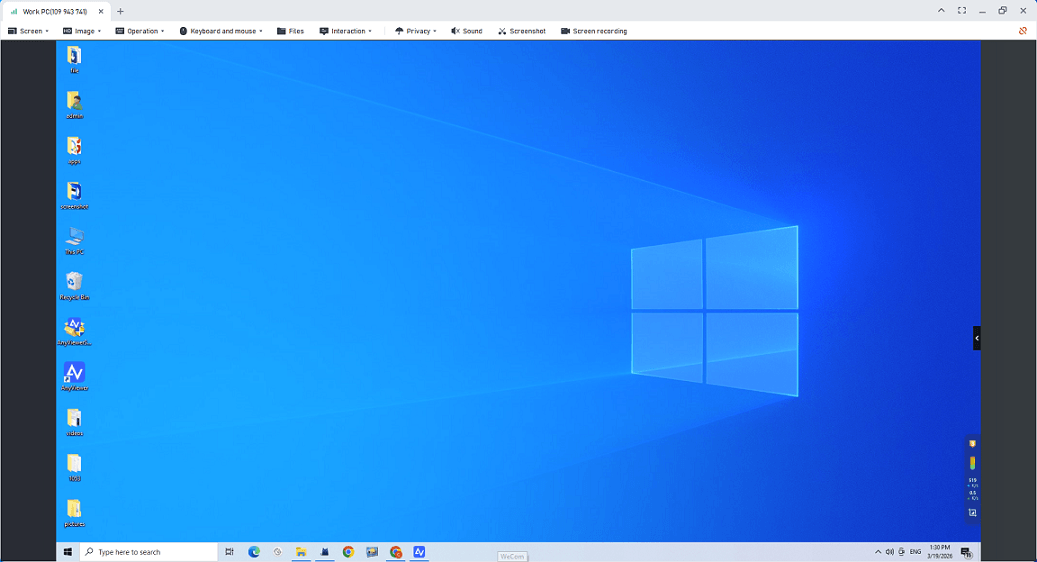1037x562 pixels.
Task: Click the Type here to search box
Action: (x=150, y=552)
